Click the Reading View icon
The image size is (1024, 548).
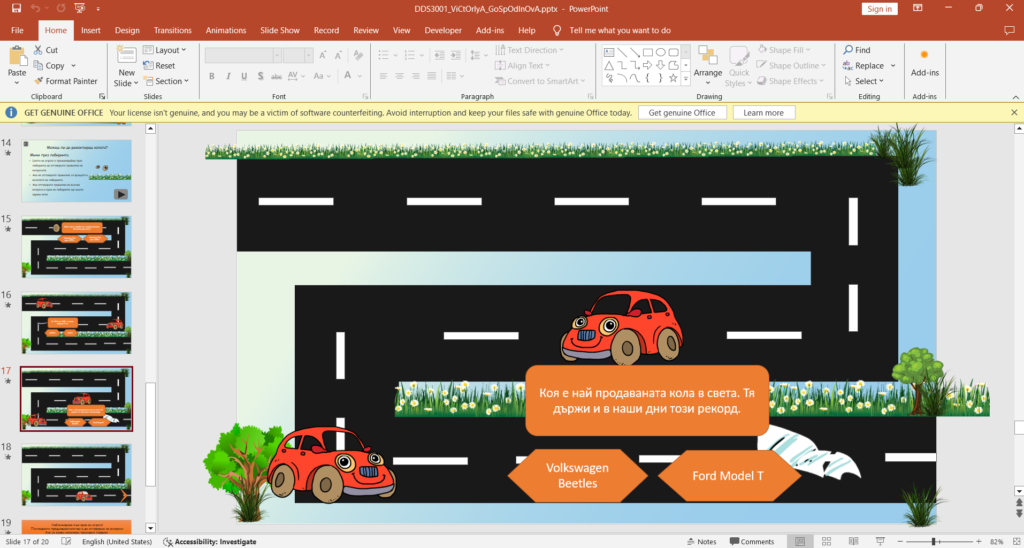tap(854, 541)
